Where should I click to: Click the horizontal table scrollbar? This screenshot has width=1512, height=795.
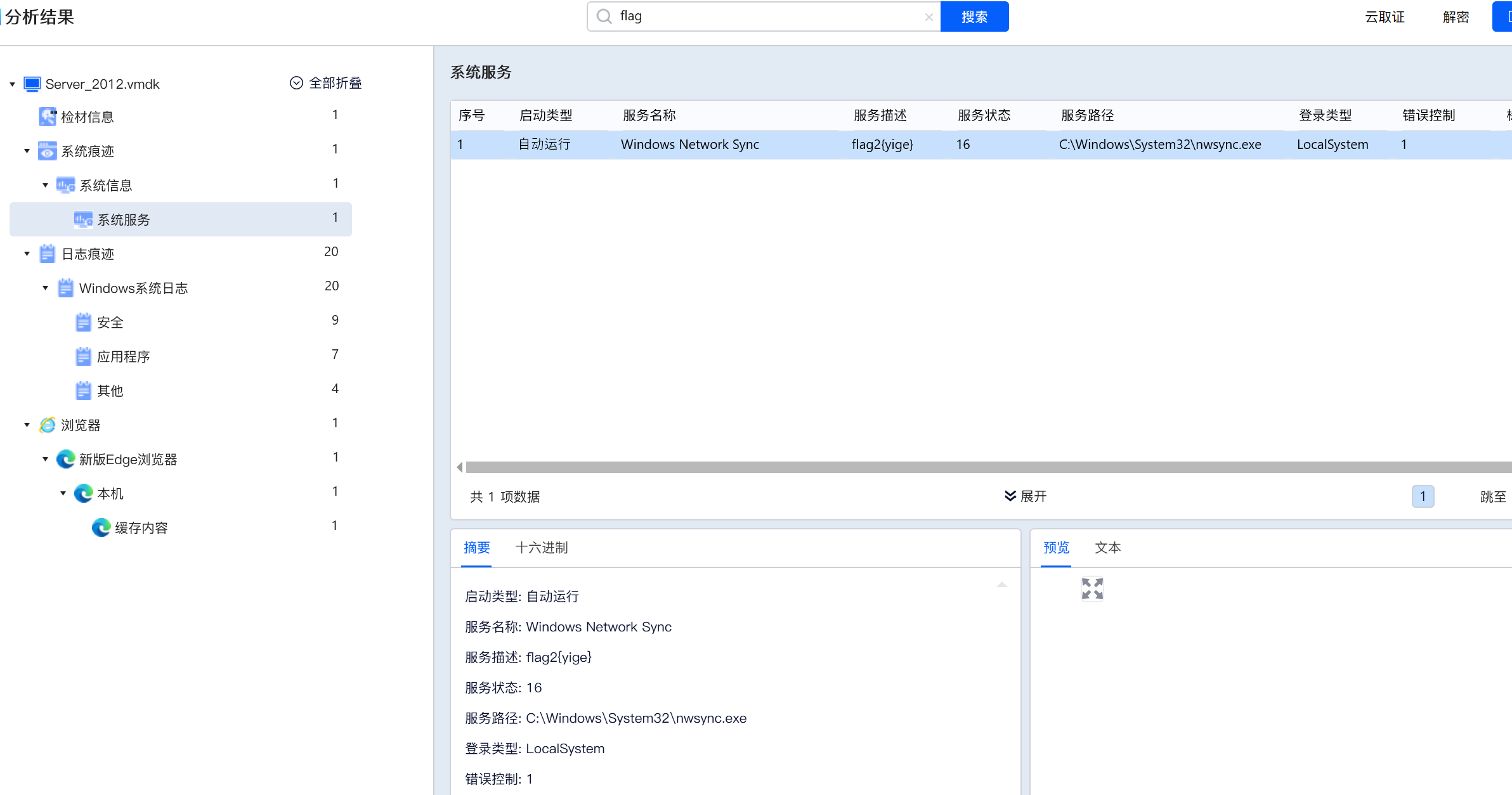(988, 467)
